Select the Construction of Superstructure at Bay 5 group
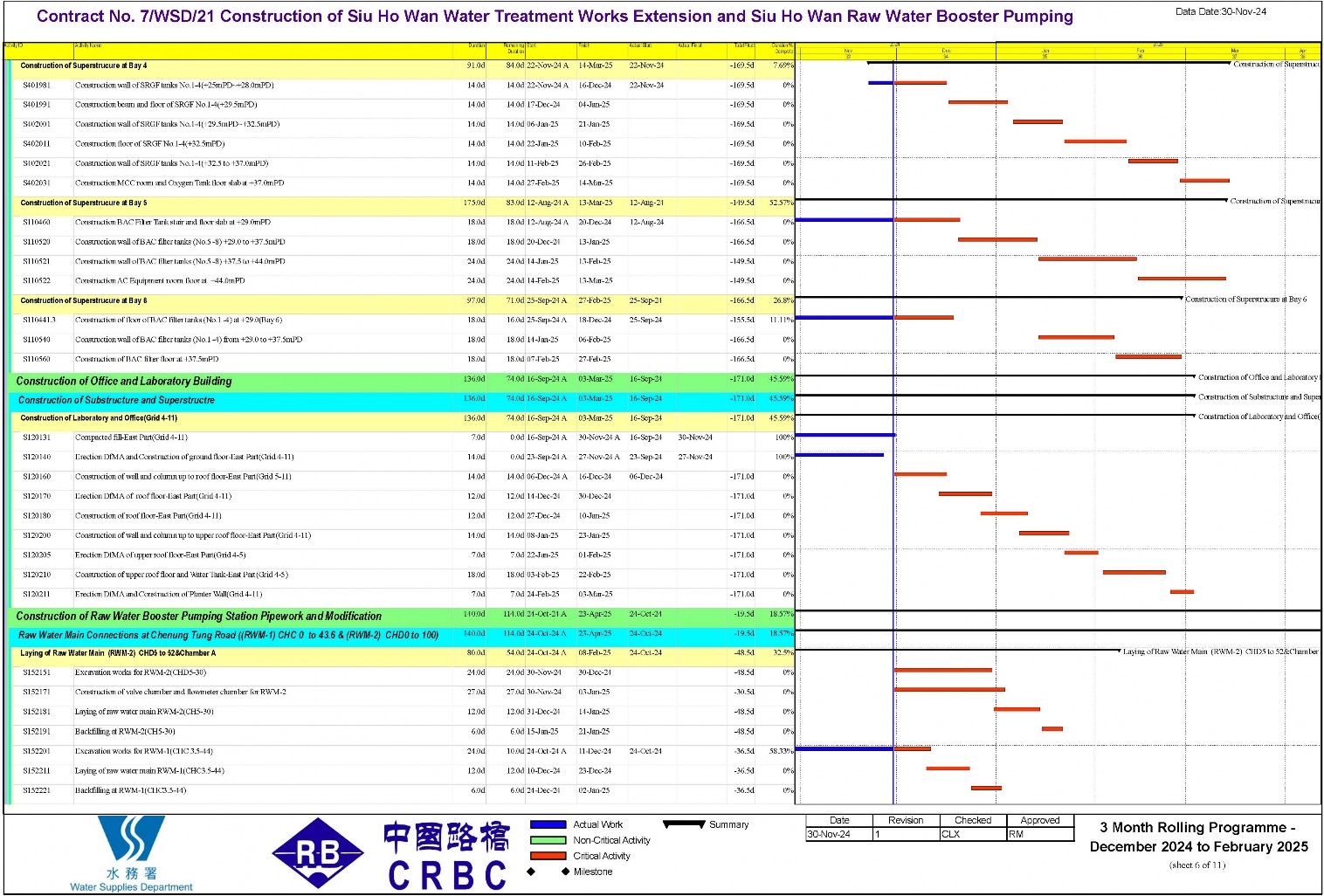The image size is (1324, 896). tap(402, 203)
